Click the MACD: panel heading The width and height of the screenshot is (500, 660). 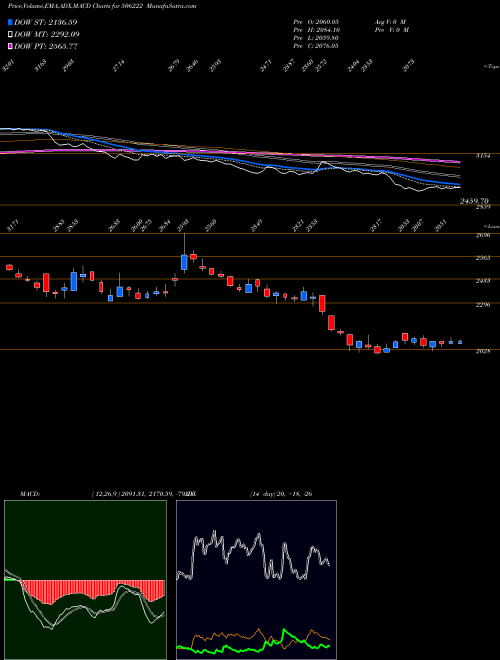[x=30, y=494]
